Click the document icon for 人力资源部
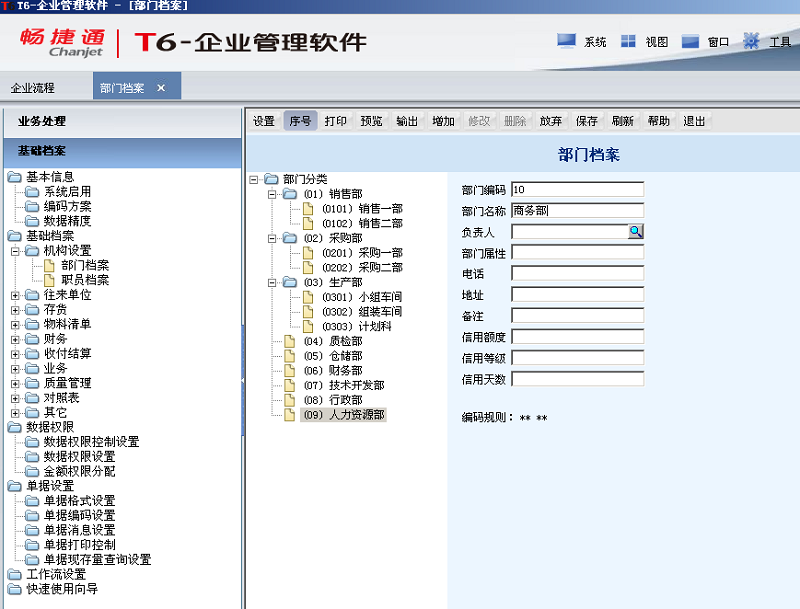This screenshot has height=609, width=800. click(x=290, y=415)
